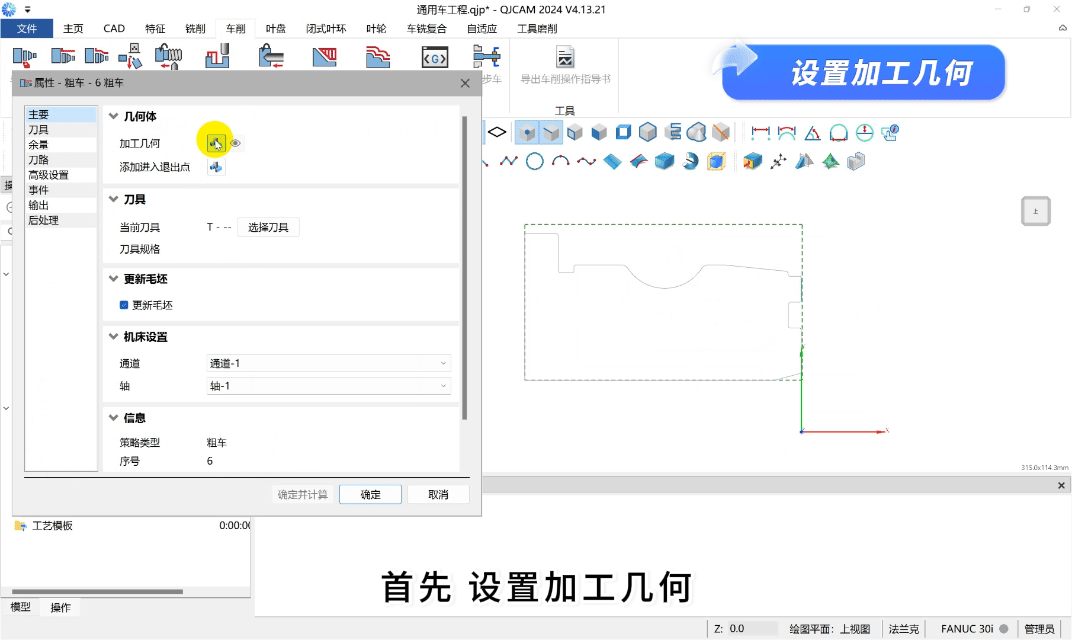Viewport: 1072px width, 640px height.
Task: Click the 选择刀具 button
Action: [268, 227]
